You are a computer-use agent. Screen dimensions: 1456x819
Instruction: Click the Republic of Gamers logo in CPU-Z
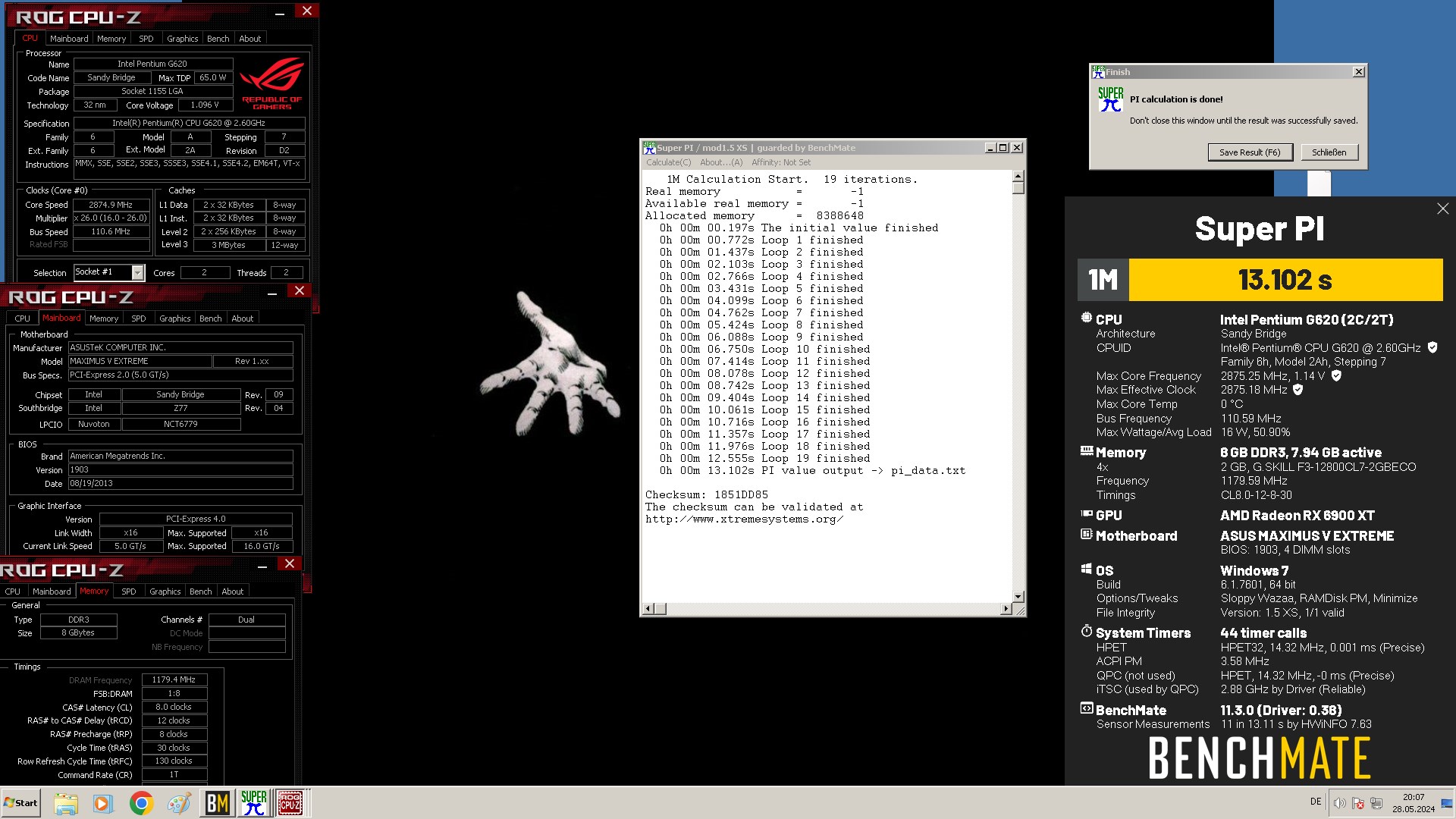(271, 83)
